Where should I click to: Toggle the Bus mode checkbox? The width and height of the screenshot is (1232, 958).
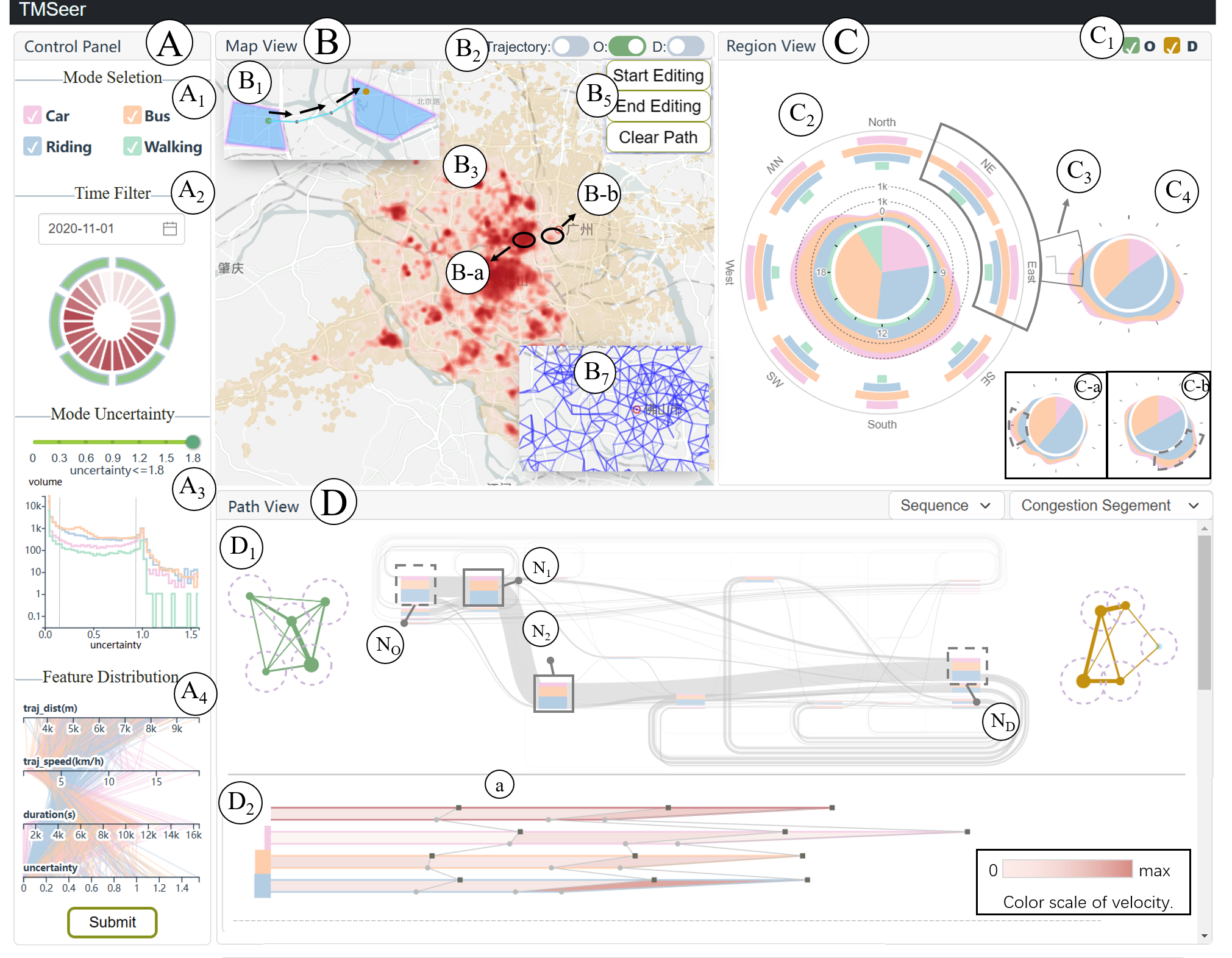pyautogui.click(x=132, y=115)
